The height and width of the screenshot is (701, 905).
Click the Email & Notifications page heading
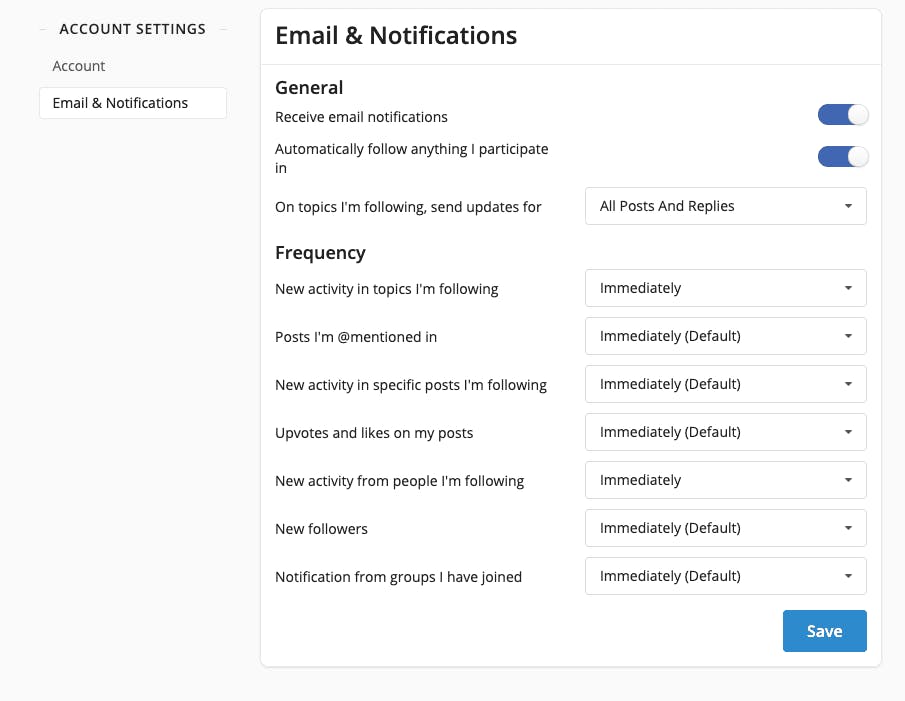(396, 36)
